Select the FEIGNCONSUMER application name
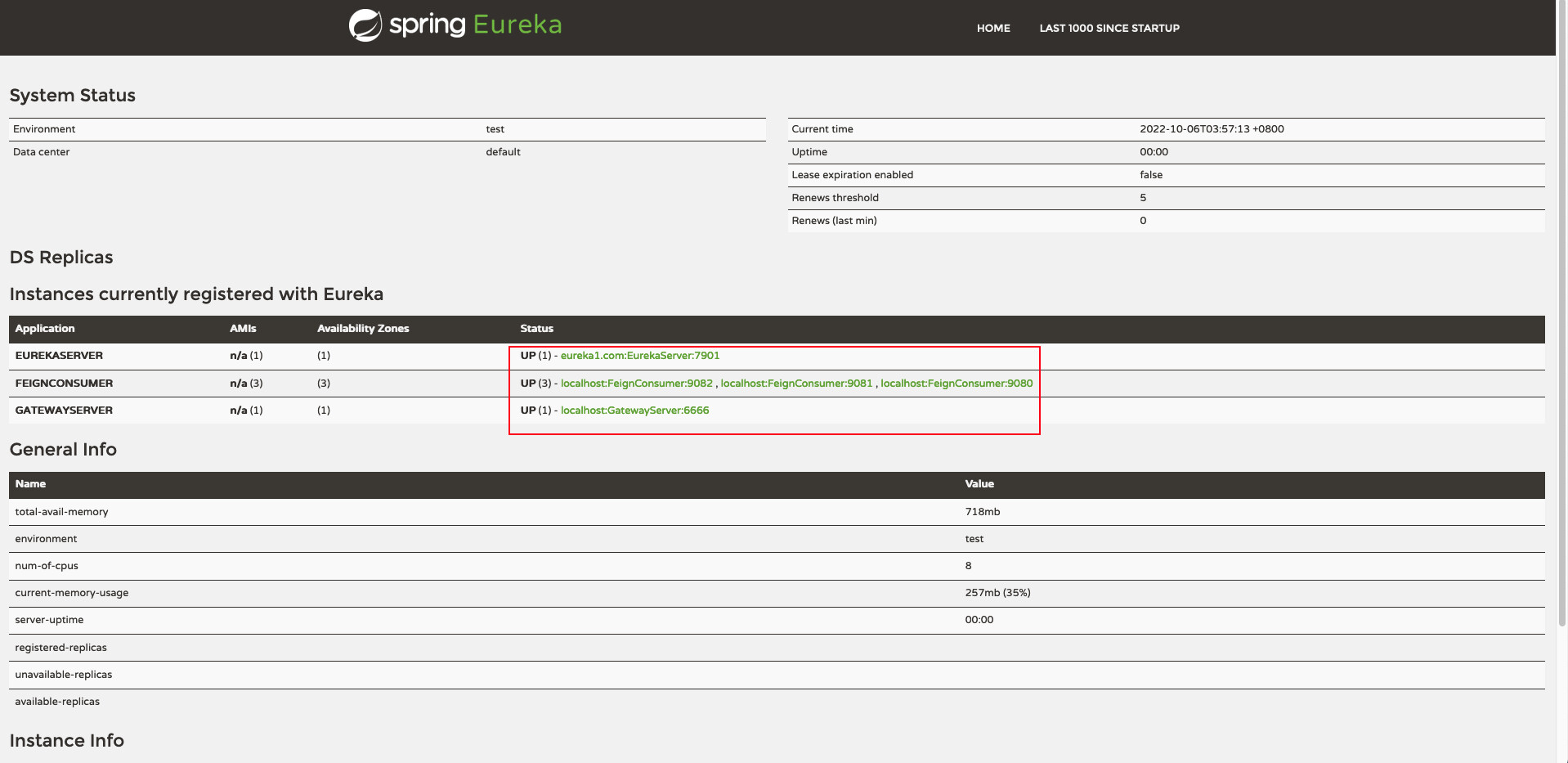The width and height of the screenshot is (1568, 763). point(64,384)
